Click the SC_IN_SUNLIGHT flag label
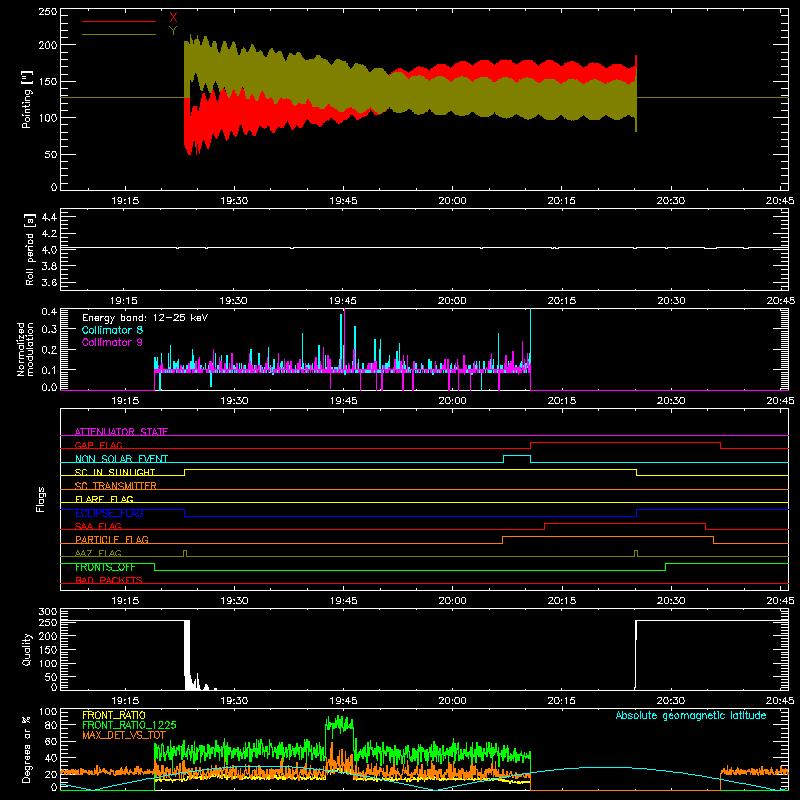The height and width of the screenshot is (800, 800). (x=115, y=472)
